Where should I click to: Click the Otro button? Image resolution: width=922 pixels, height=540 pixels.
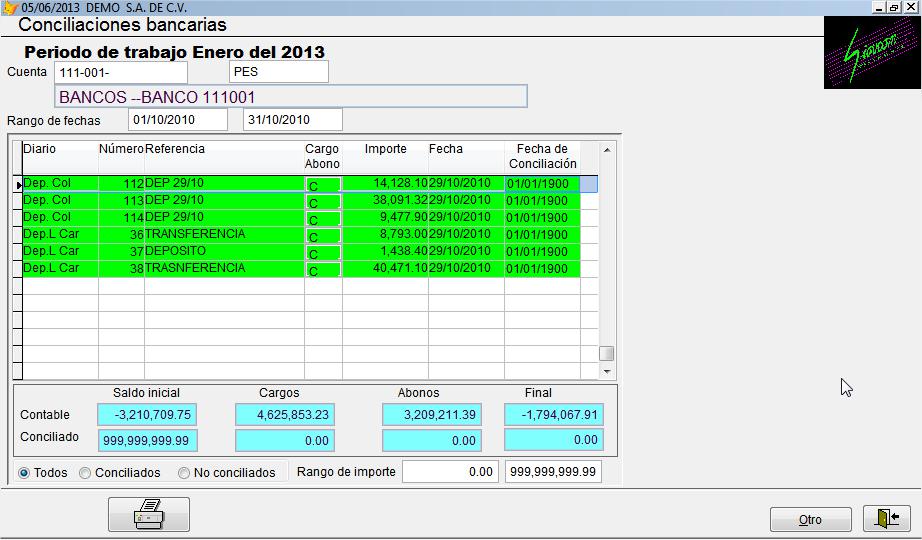point(810,519)
